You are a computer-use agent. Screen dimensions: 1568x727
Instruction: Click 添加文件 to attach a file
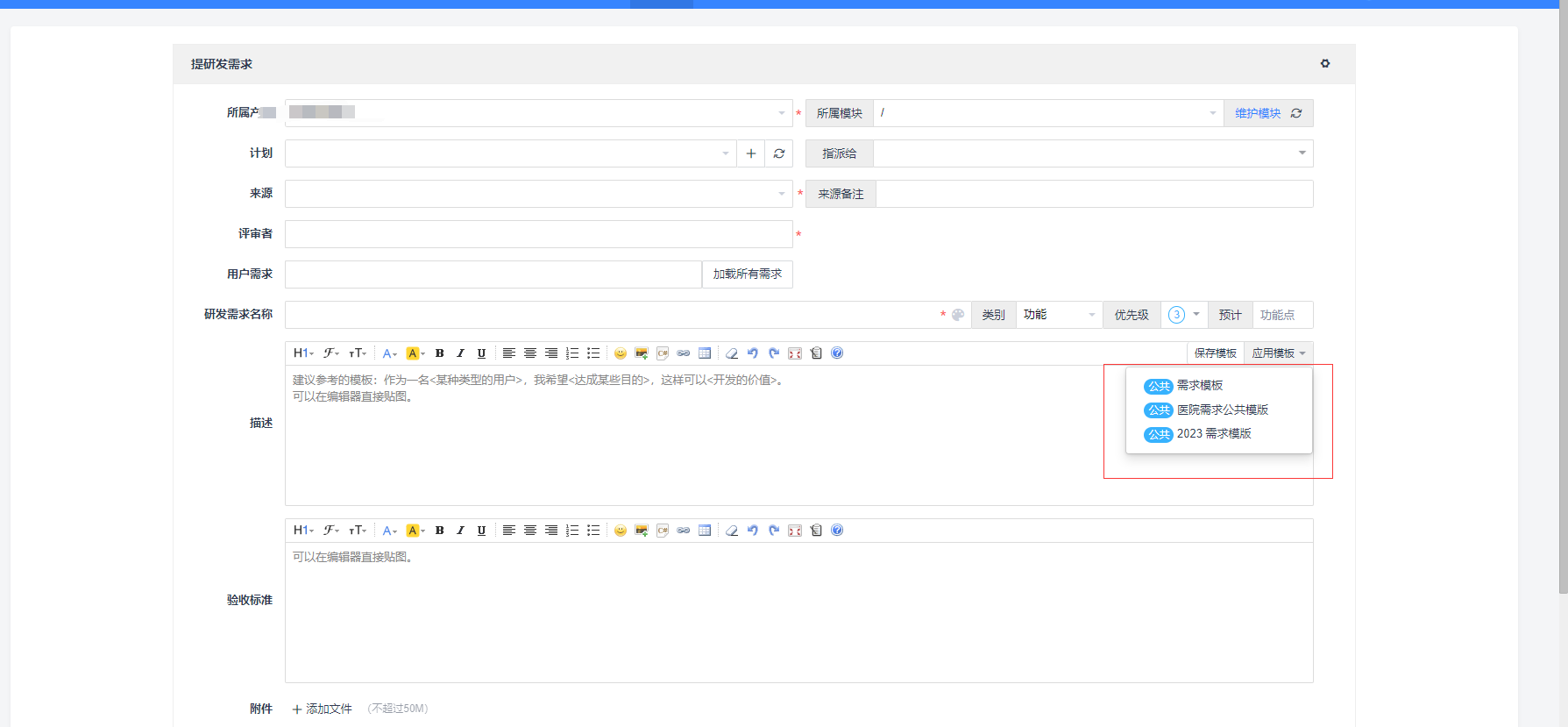(x=323, y=709)
